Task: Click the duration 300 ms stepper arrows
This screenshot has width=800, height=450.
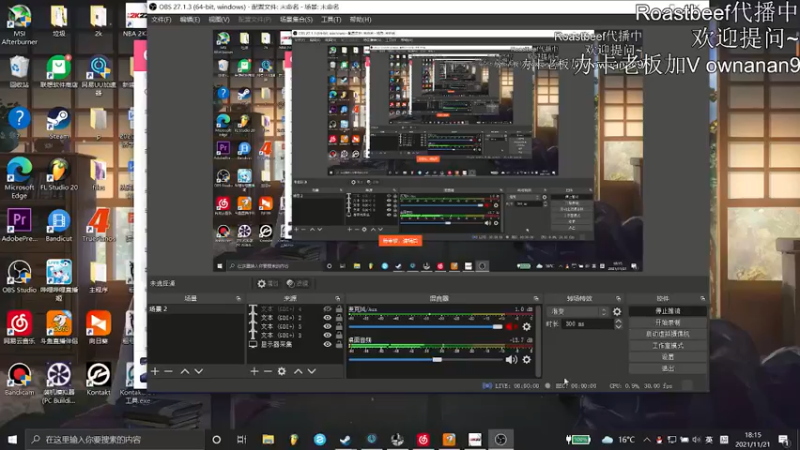Action: click(618, 324)
